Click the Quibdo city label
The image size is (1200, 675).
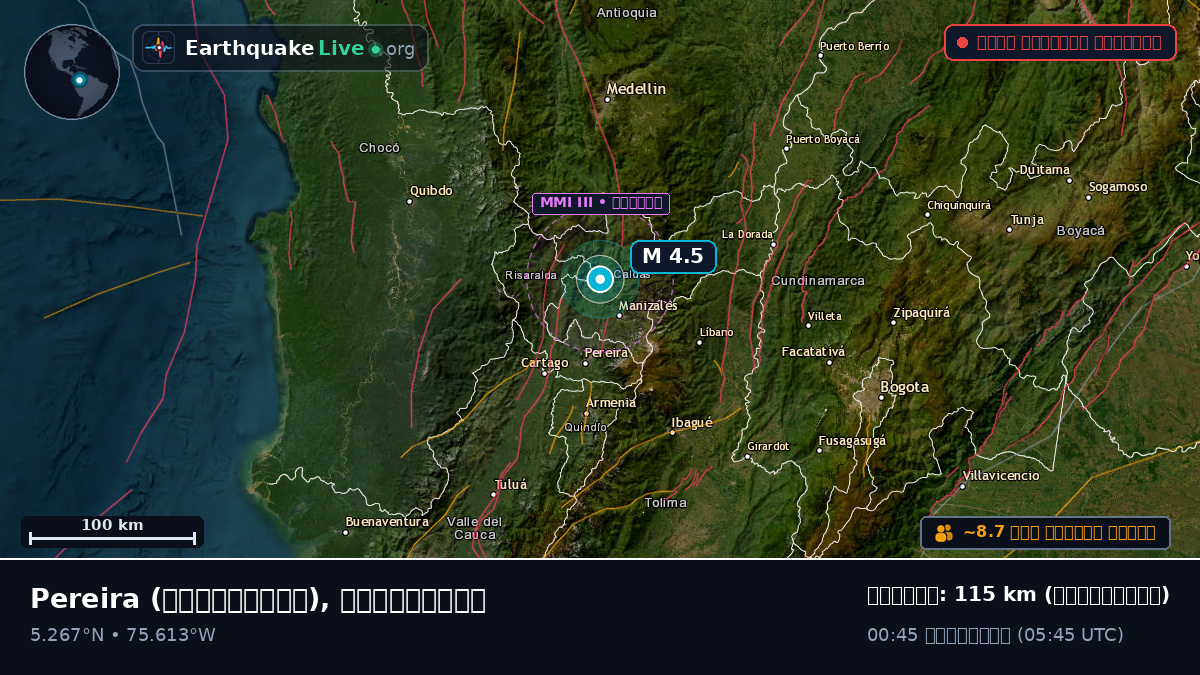click(x=432, y=191)
